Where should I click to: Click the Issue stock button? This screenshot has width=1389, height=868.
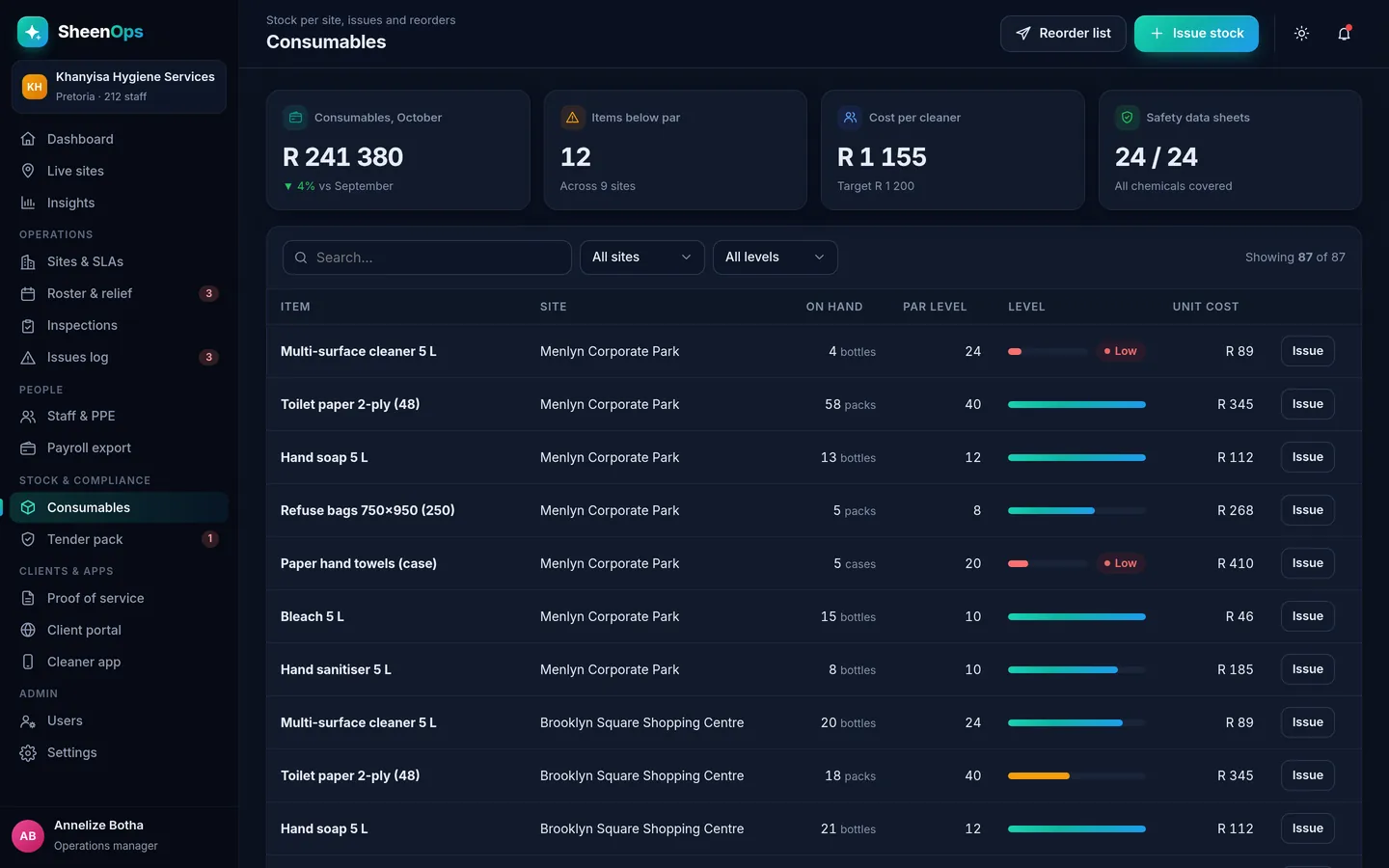click(1196, 34)
